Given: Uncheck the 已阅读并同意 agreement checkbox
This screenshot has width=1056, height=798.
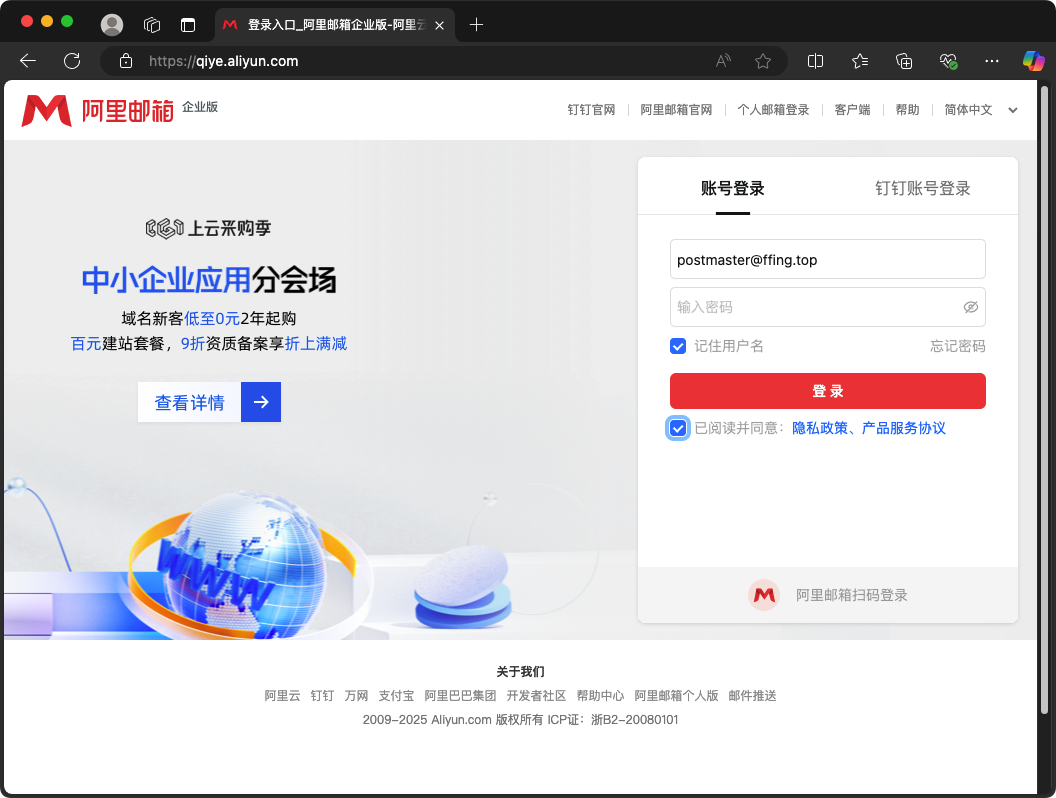Looking at the screenshot, I should (678, 428).
